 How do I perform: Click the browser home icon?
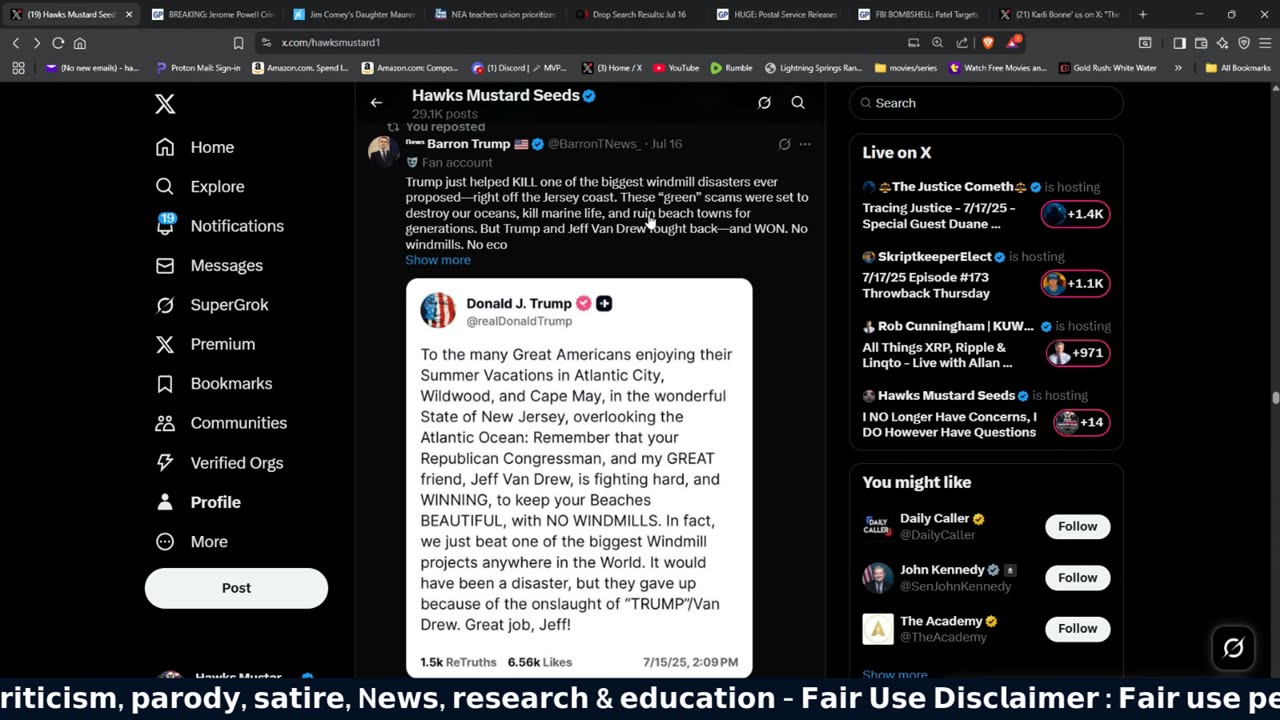(80, 43)
